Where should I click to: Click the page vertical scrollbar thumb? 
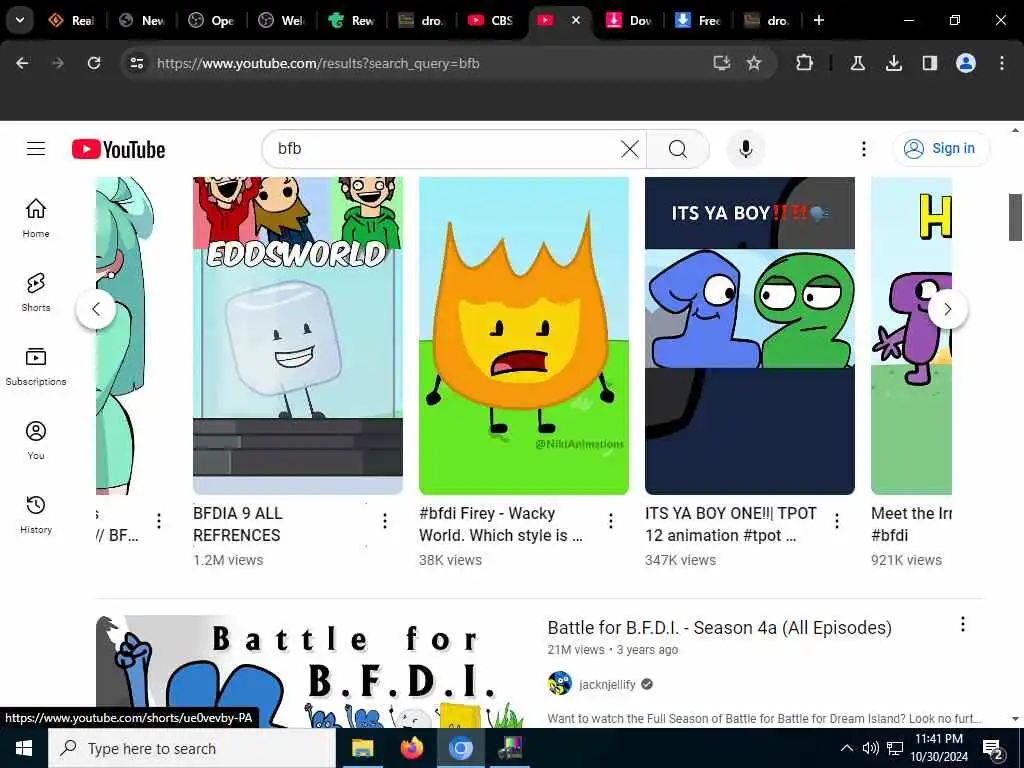(x=1015, y=217)
